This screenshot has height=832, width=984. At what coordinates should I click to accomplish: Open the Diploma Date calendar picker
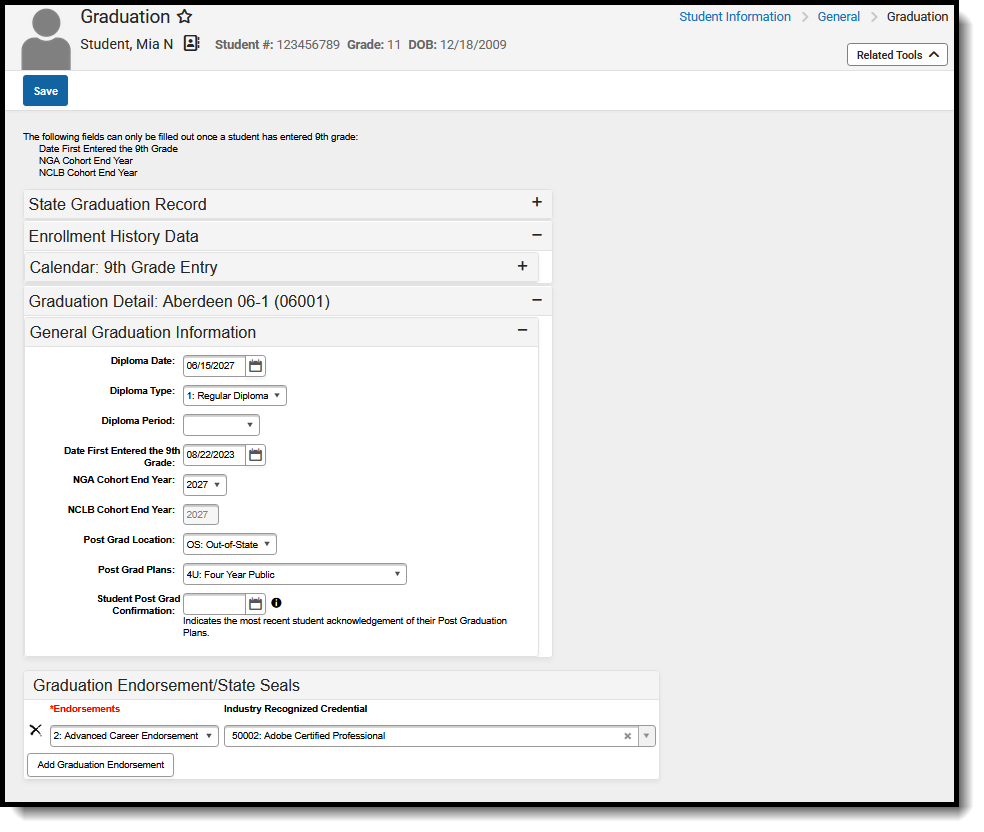255,365
